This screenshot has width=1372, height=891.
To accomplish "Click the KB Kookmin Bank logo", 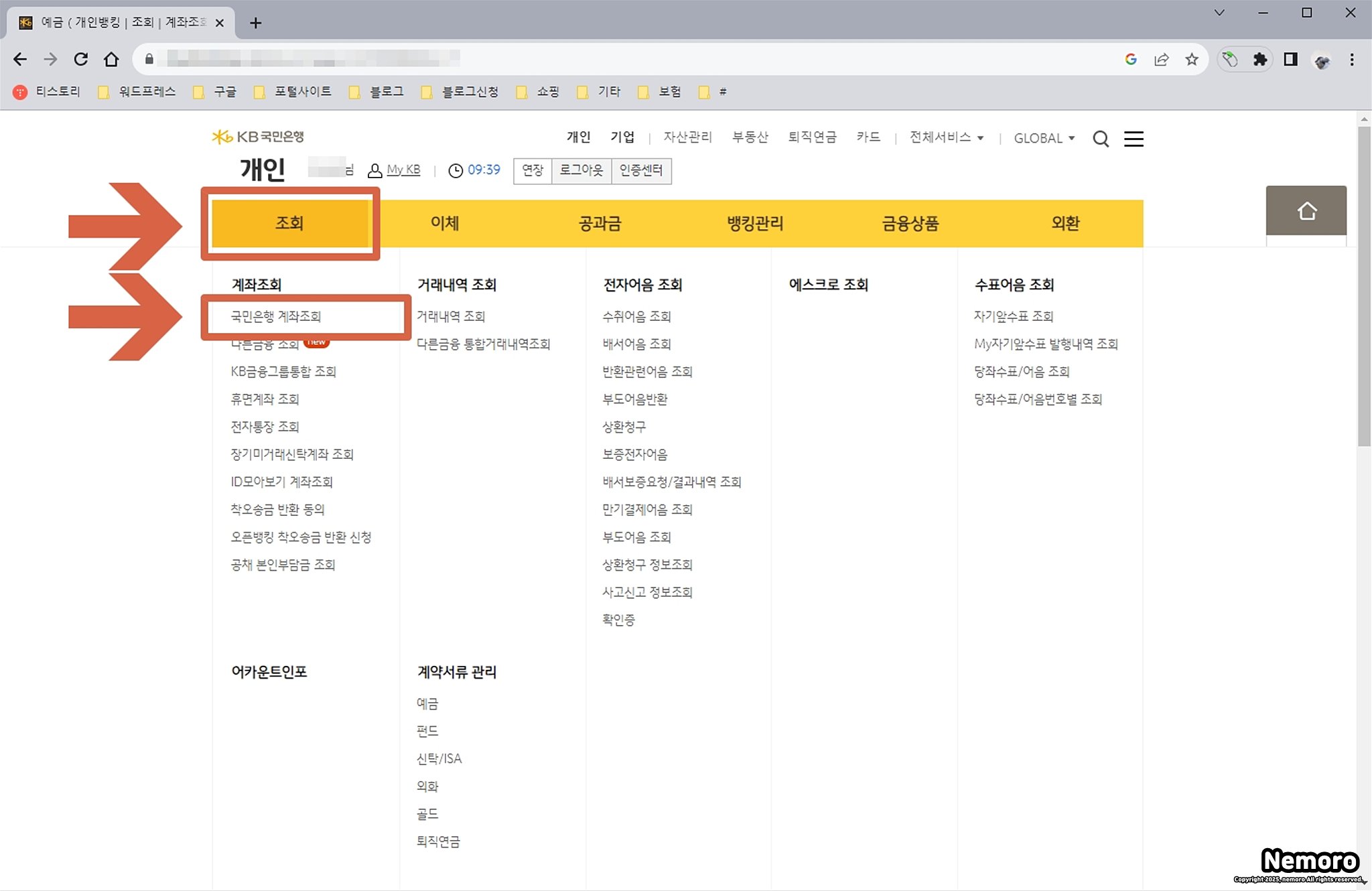I will click(258, 137).
